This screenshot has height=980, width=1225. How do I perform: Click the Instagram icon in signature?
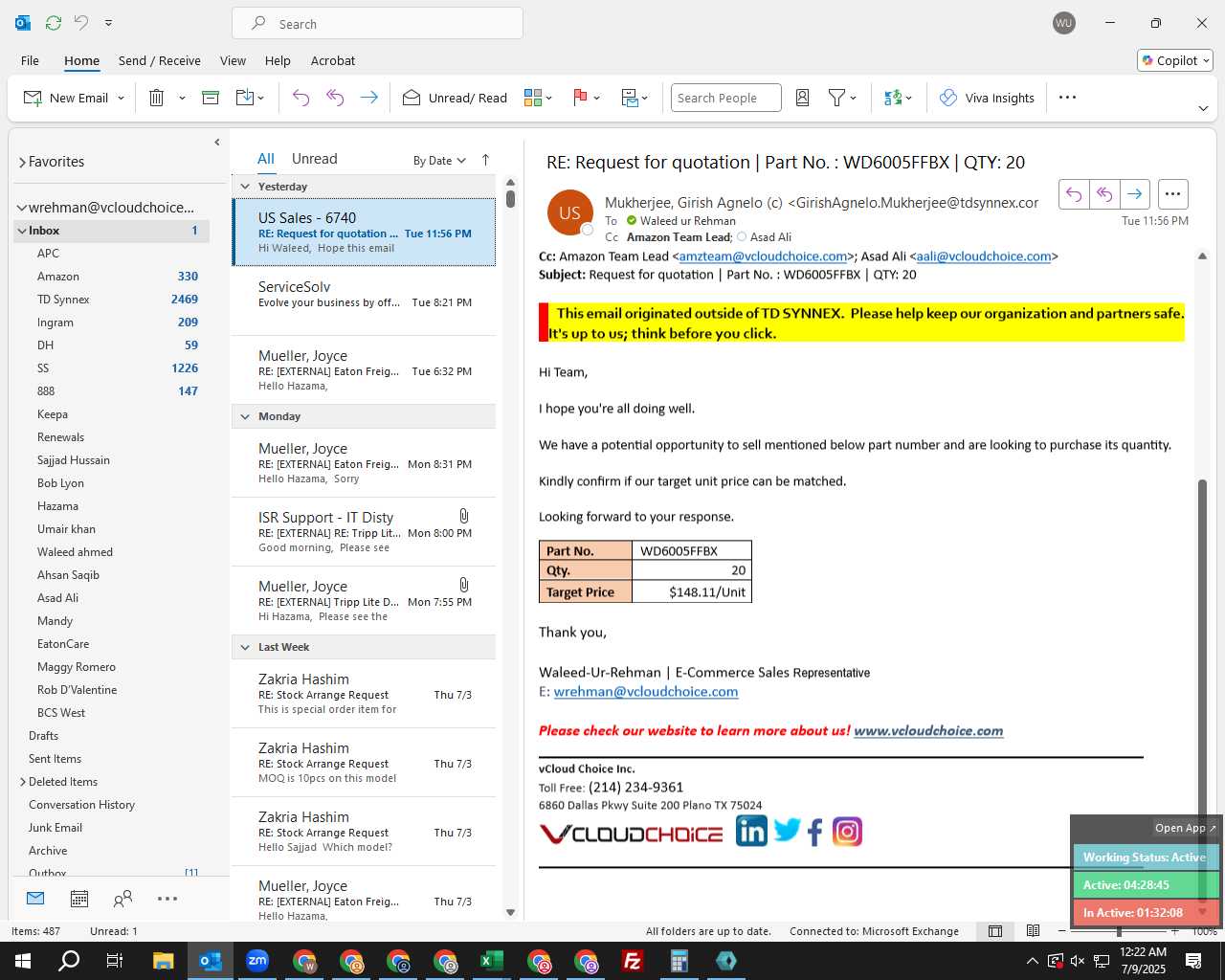(847, 832)
